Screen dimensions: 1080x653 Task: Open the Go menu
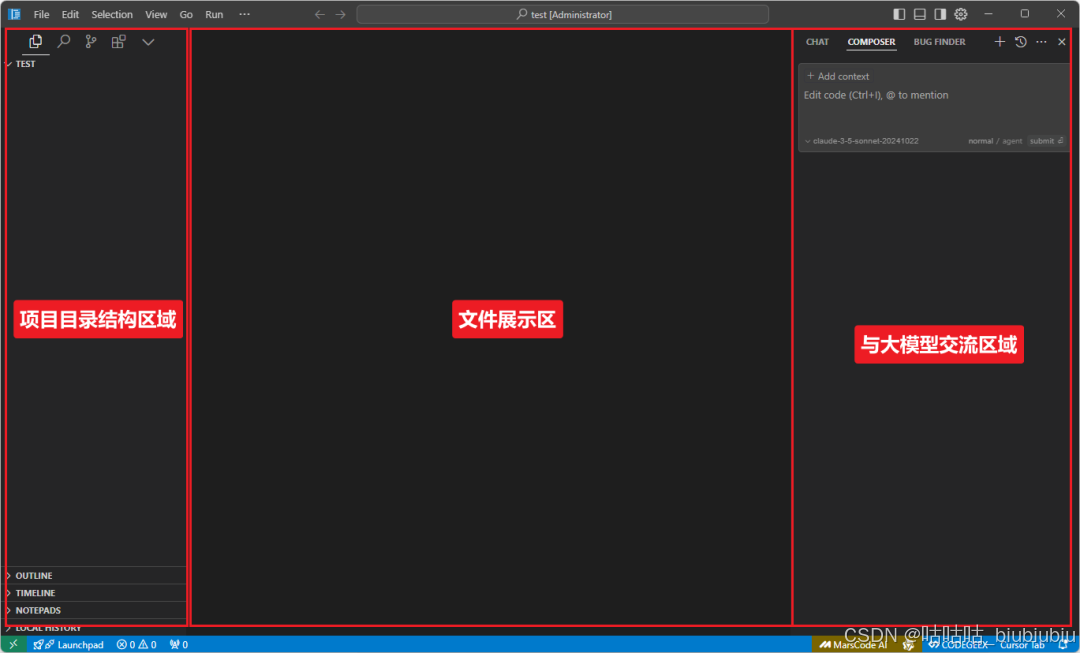186,14
